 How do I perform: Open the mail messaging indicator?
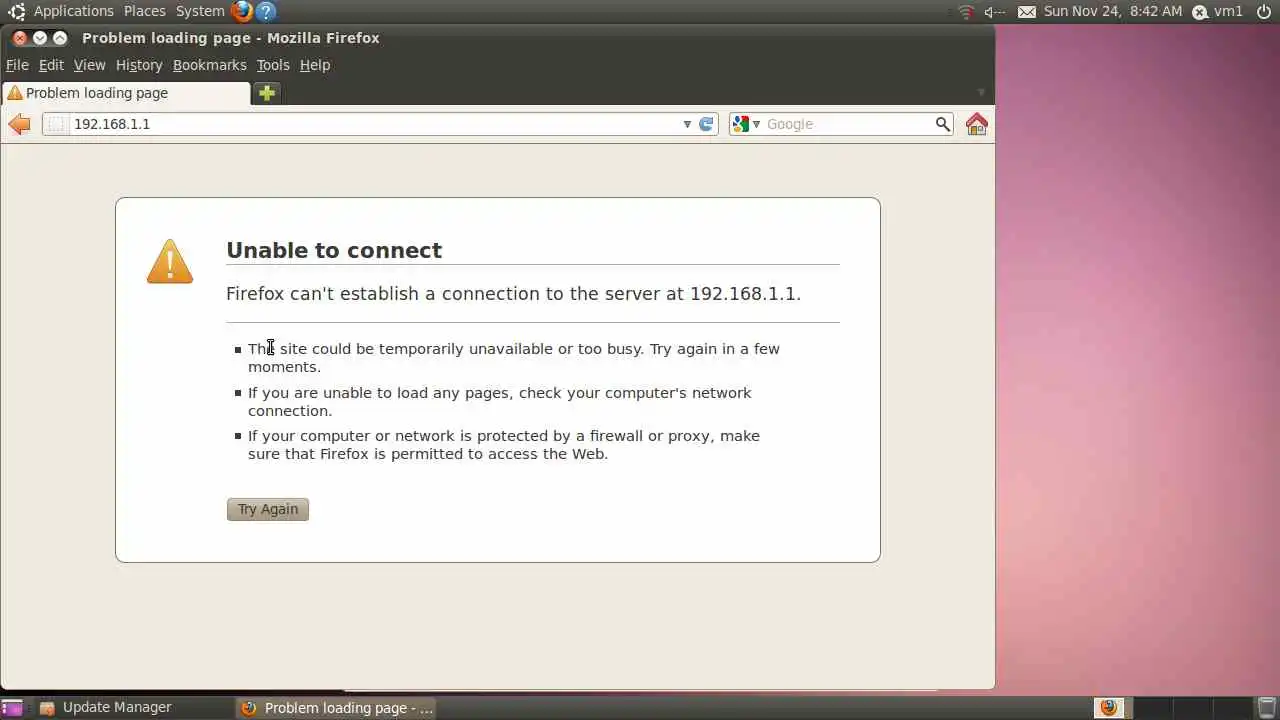coord(1027,12)
